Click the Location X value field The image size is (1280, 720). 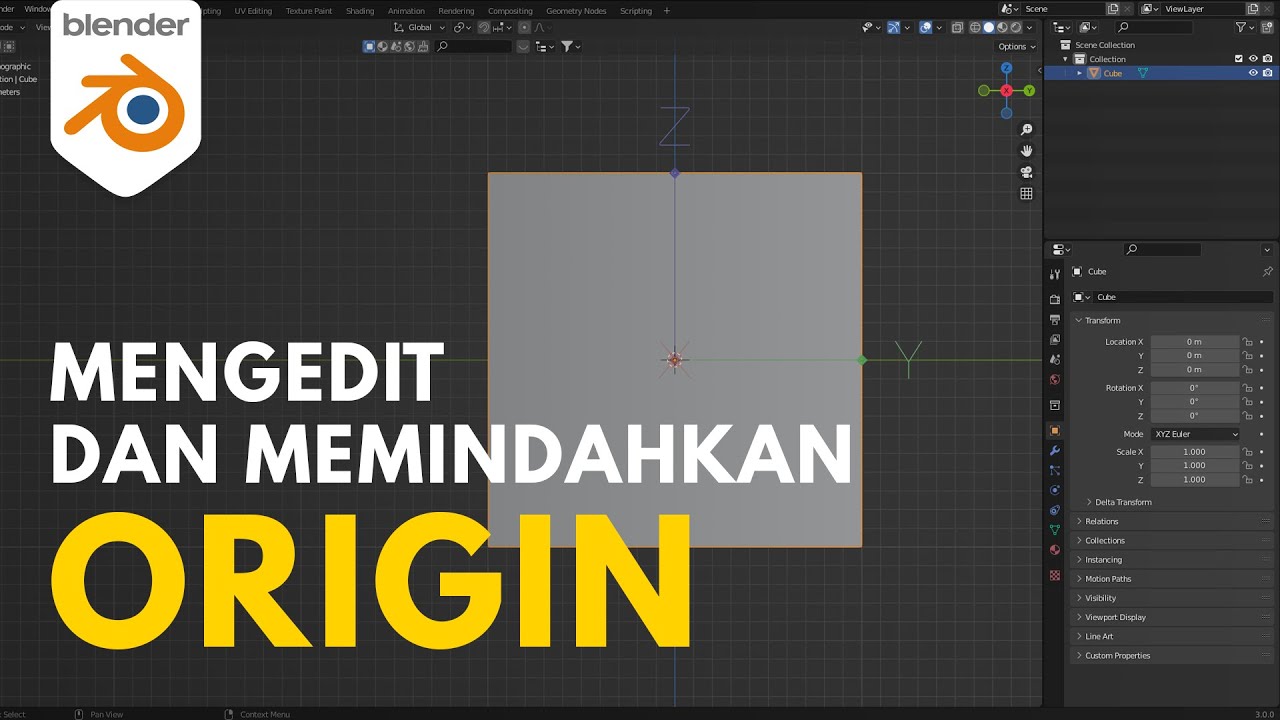(x=1195, y=342)
